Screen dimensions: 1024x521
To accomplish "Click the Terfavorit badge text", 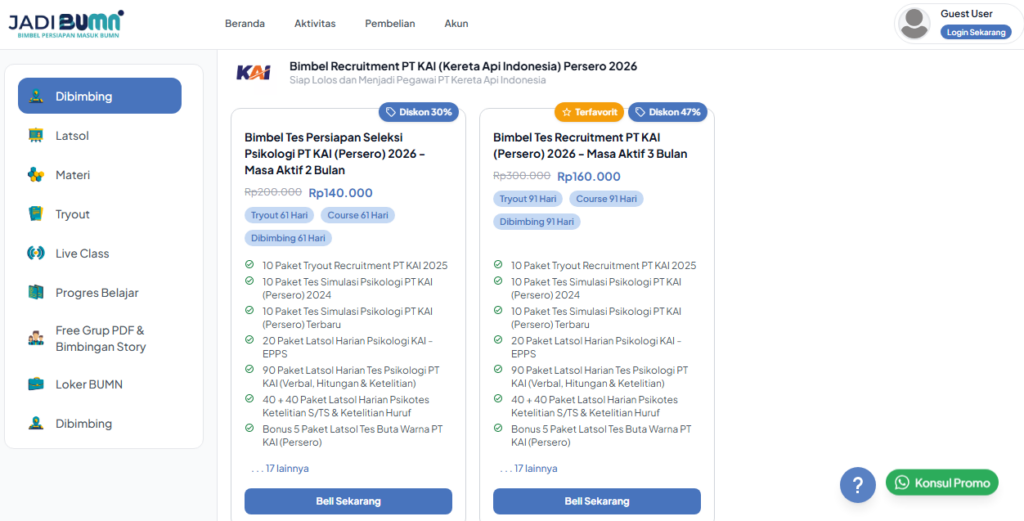I will [x=596, y=112].
